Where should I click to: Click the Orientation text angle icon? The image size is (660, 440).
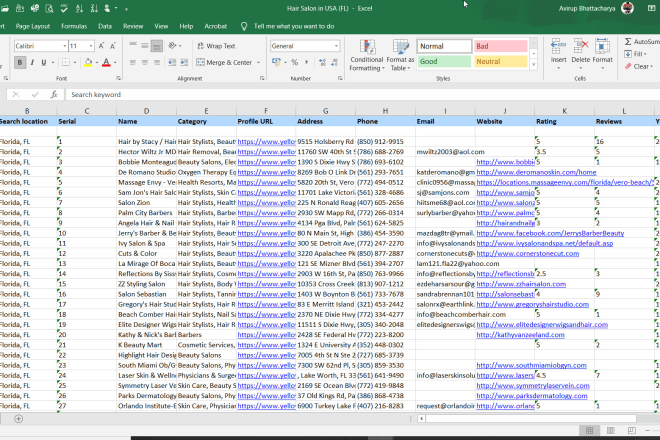pos(172,45)
